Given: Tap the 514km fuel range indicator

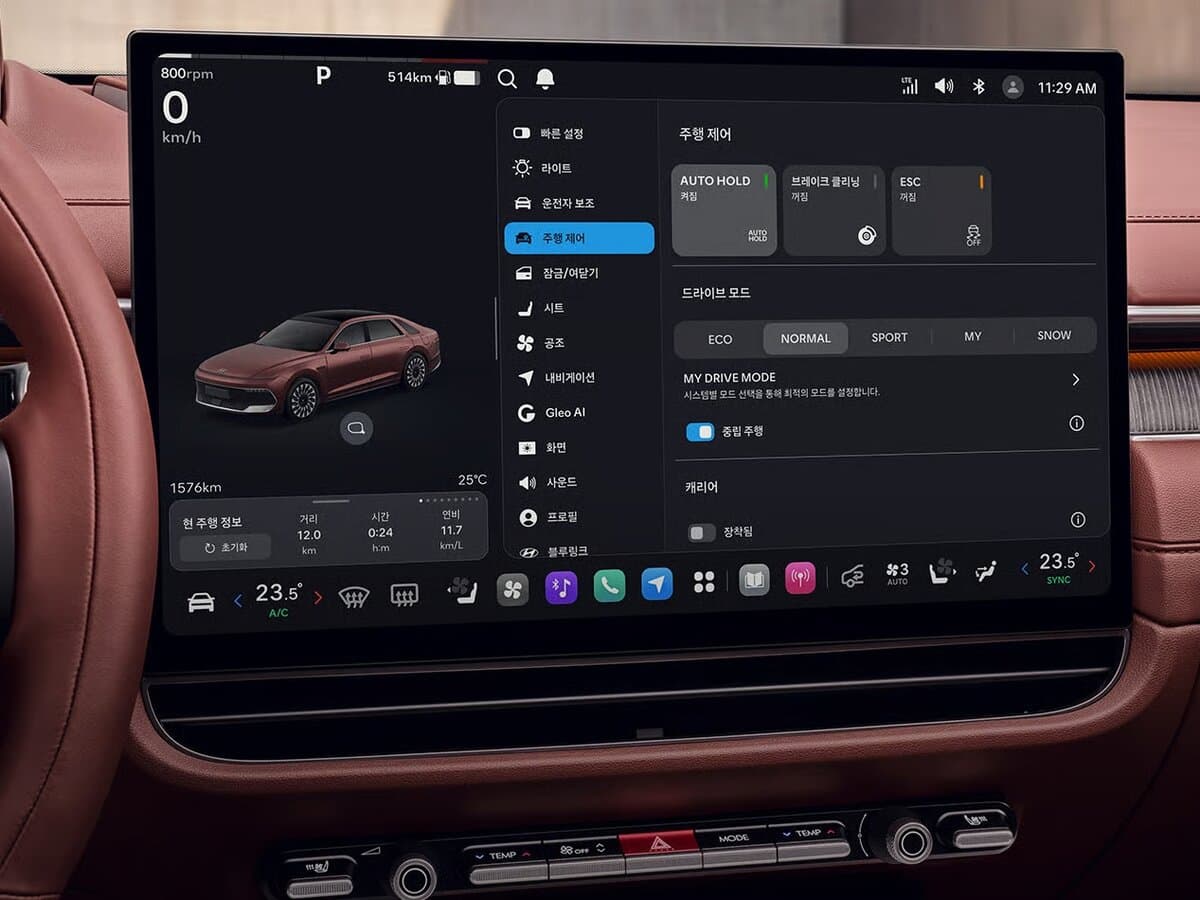Looking at the screenshot, I should tap(433, 78).
